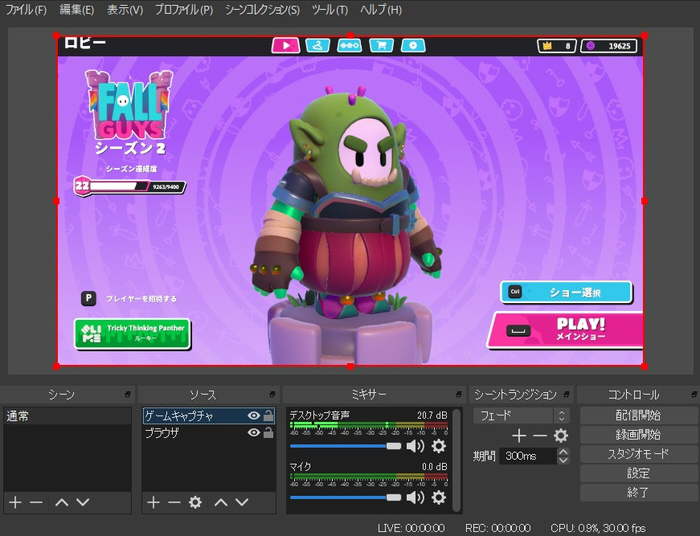Open the gear settings icon in Fall Guys lobby
The height and width of the screenshot is (536, 700).
tap(413, 46)
